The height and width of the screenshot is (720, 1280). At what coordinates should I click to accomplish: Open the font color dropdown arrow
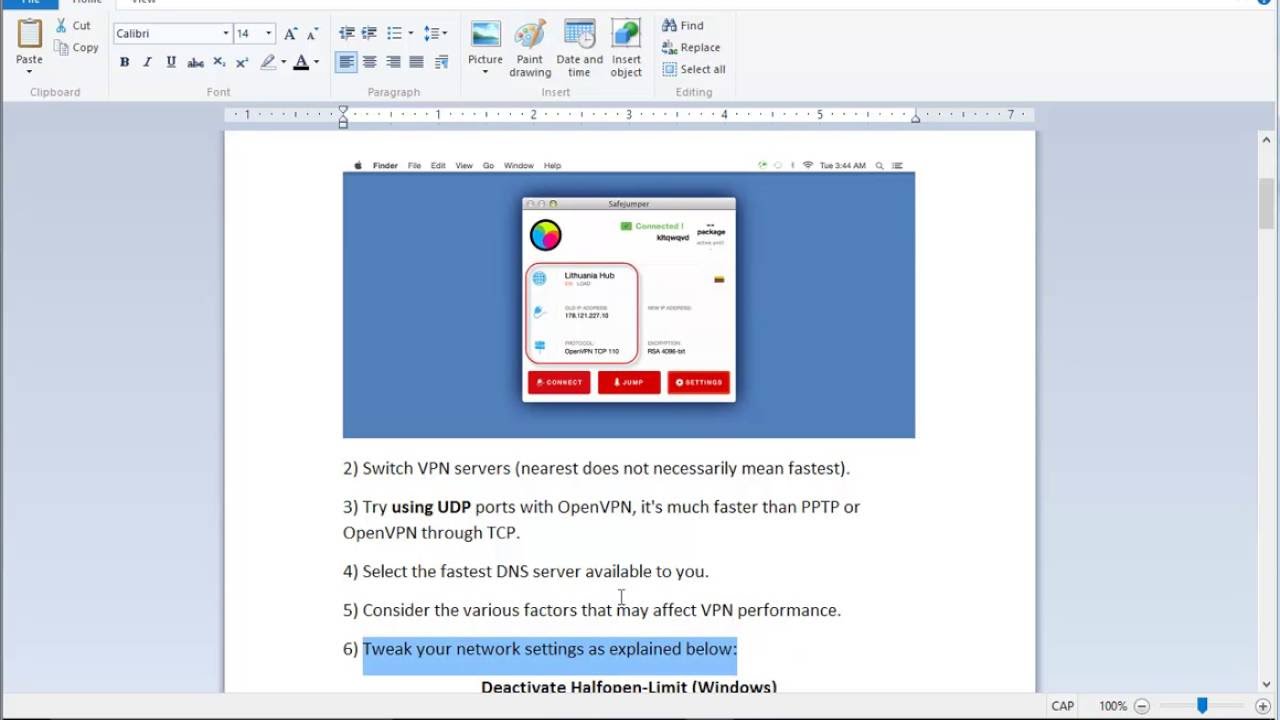pyautogui.click(x=316, y=62)
